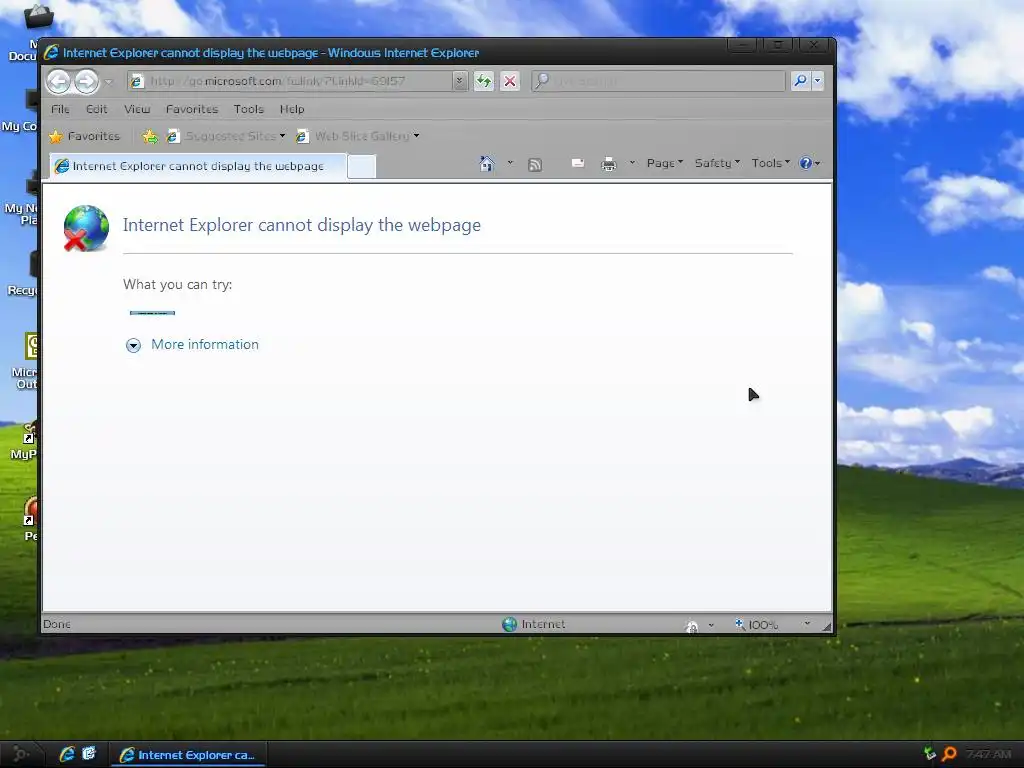The width and height of the screenshot is (1024, 768).
Task: Click the Internet security zone indicator
Action: click(x=534, y=624)
